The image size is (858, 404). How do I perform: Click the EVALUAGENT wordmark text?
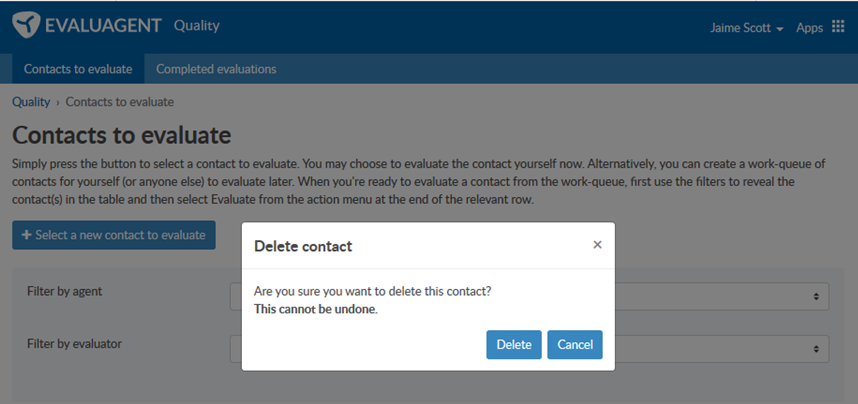tap(103, 25)
